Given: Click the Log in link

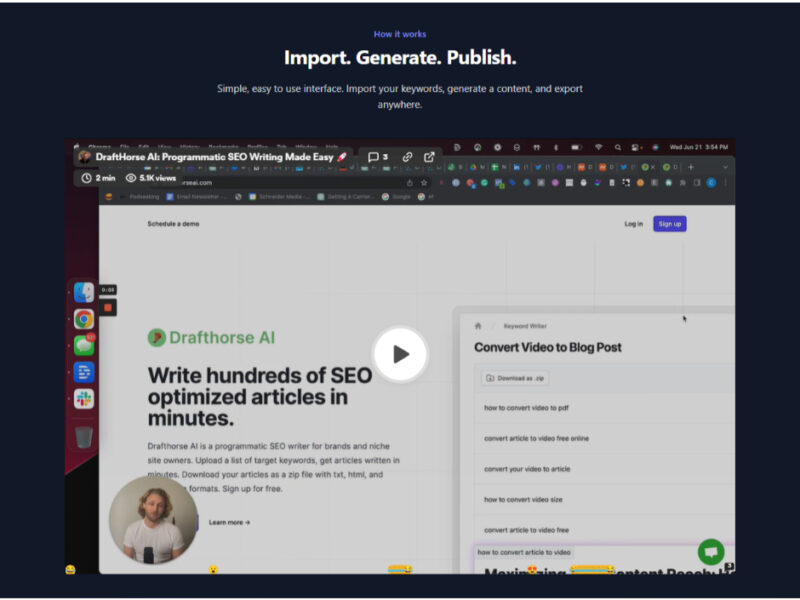Looking at the screenshot, I should tap(633, 224).
